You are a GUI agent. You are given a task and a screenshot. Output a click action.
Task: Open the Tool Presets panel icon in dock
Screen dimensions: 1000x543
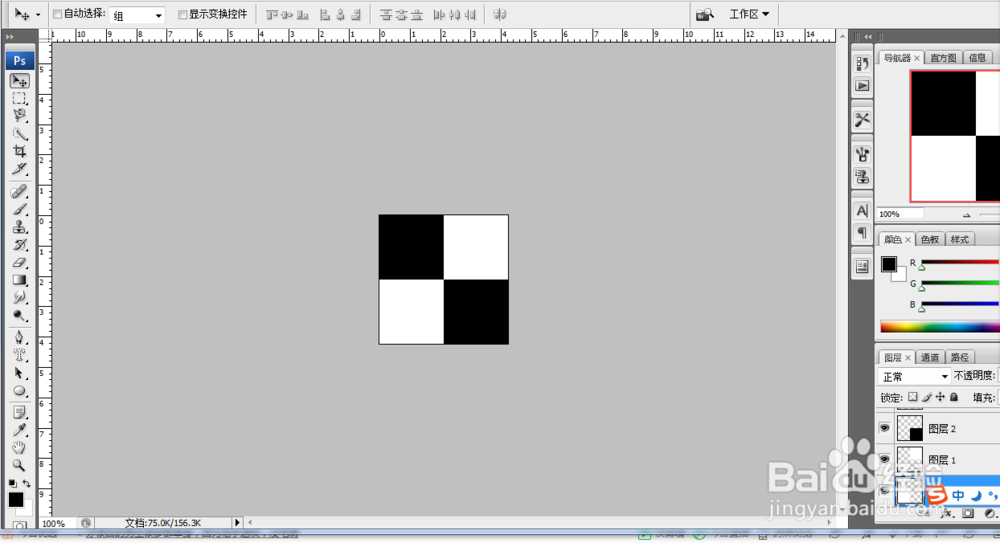click(x=862, y=119)
